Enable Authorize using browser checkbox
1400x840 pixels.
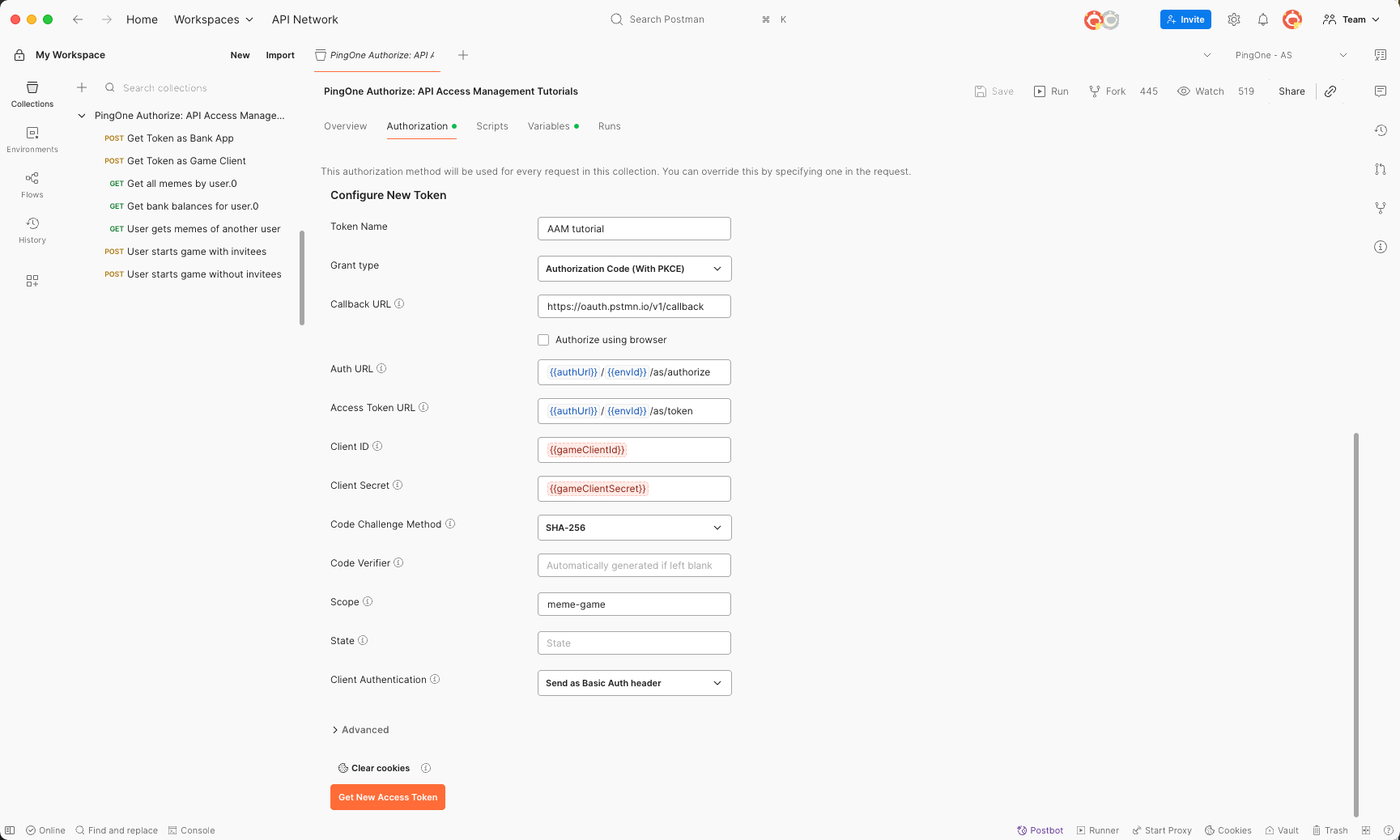pyautogui.click(x=543, y=340)
